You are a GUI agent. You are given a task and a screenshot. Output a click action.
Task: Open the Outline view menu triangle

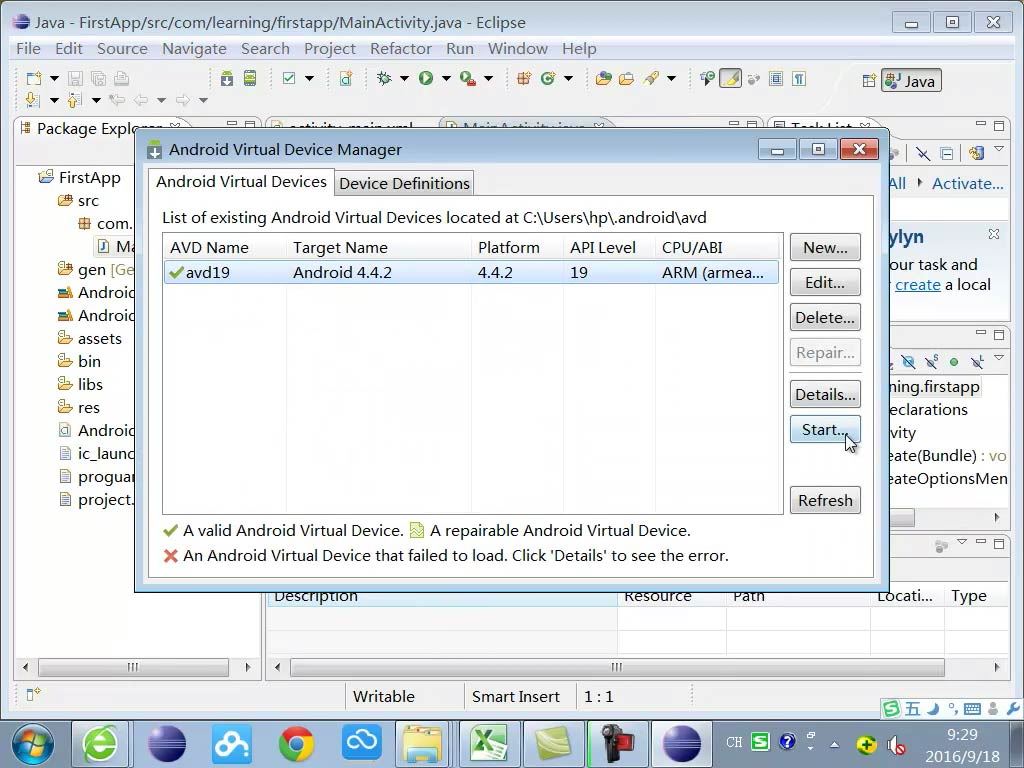click(999, 358)
